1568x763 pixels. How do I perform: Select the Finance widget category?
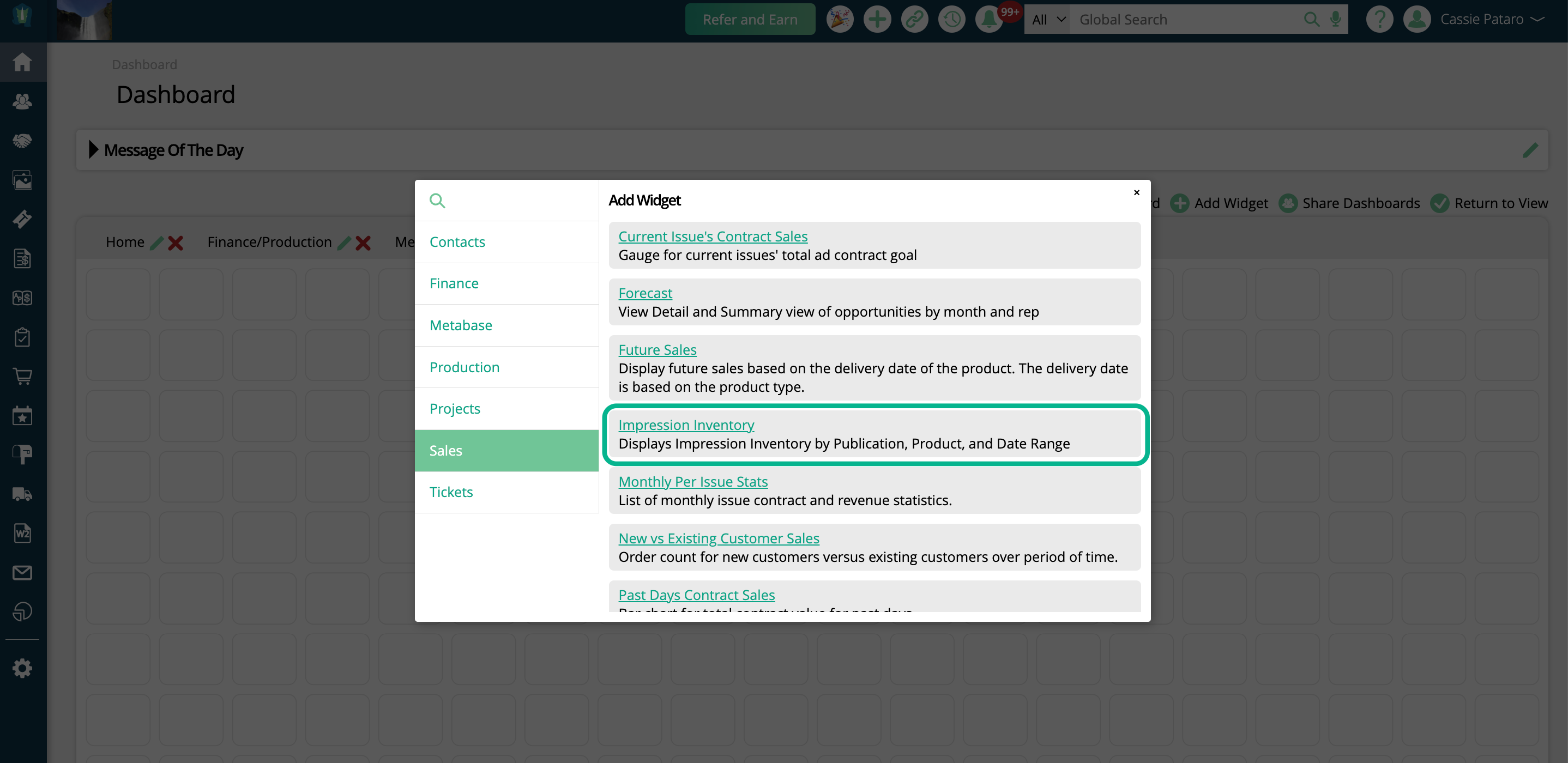coord(454,283)
